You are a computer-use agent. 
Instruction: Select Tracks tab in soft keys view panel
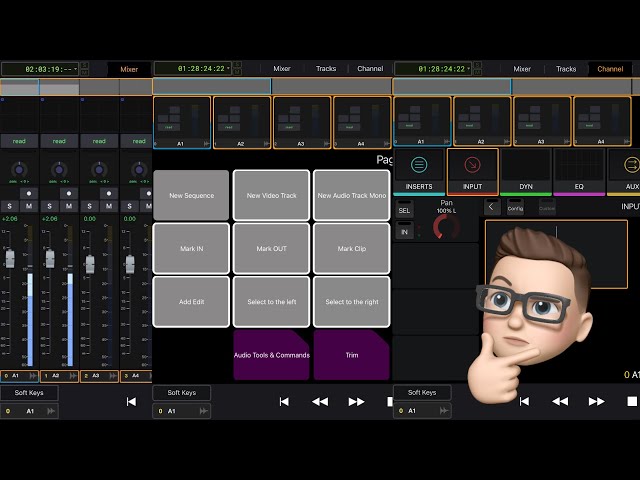click(326, 69)
